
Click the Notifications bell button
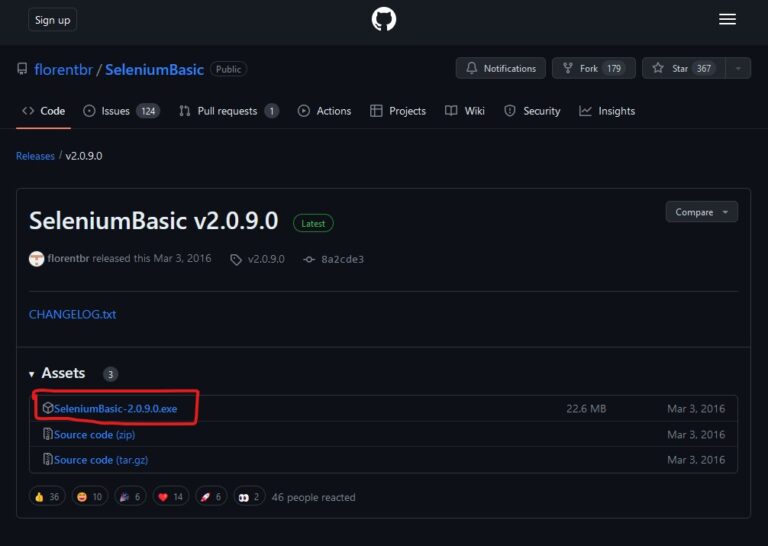pos(501,68)
